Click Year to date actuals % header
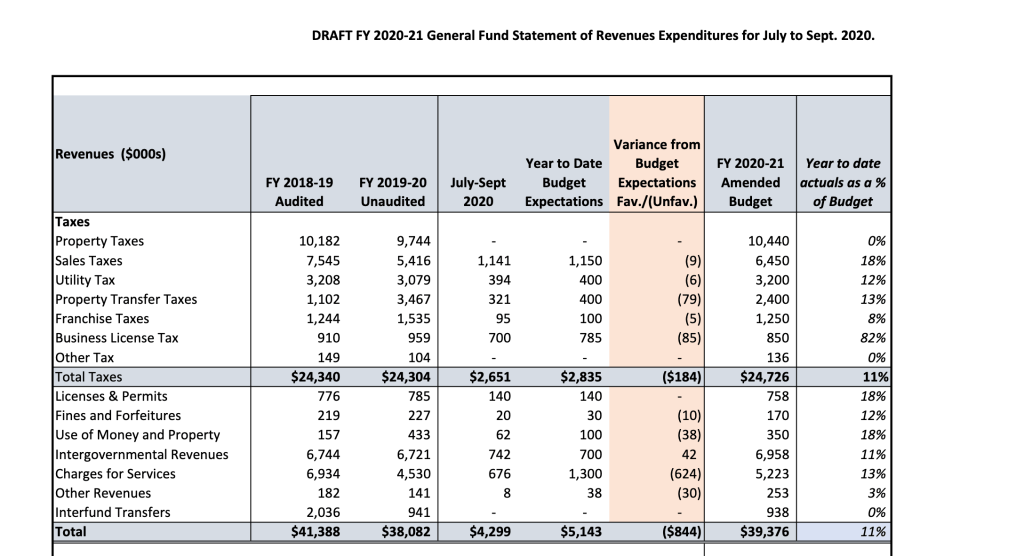The image size is (1024, 556). 841,182
